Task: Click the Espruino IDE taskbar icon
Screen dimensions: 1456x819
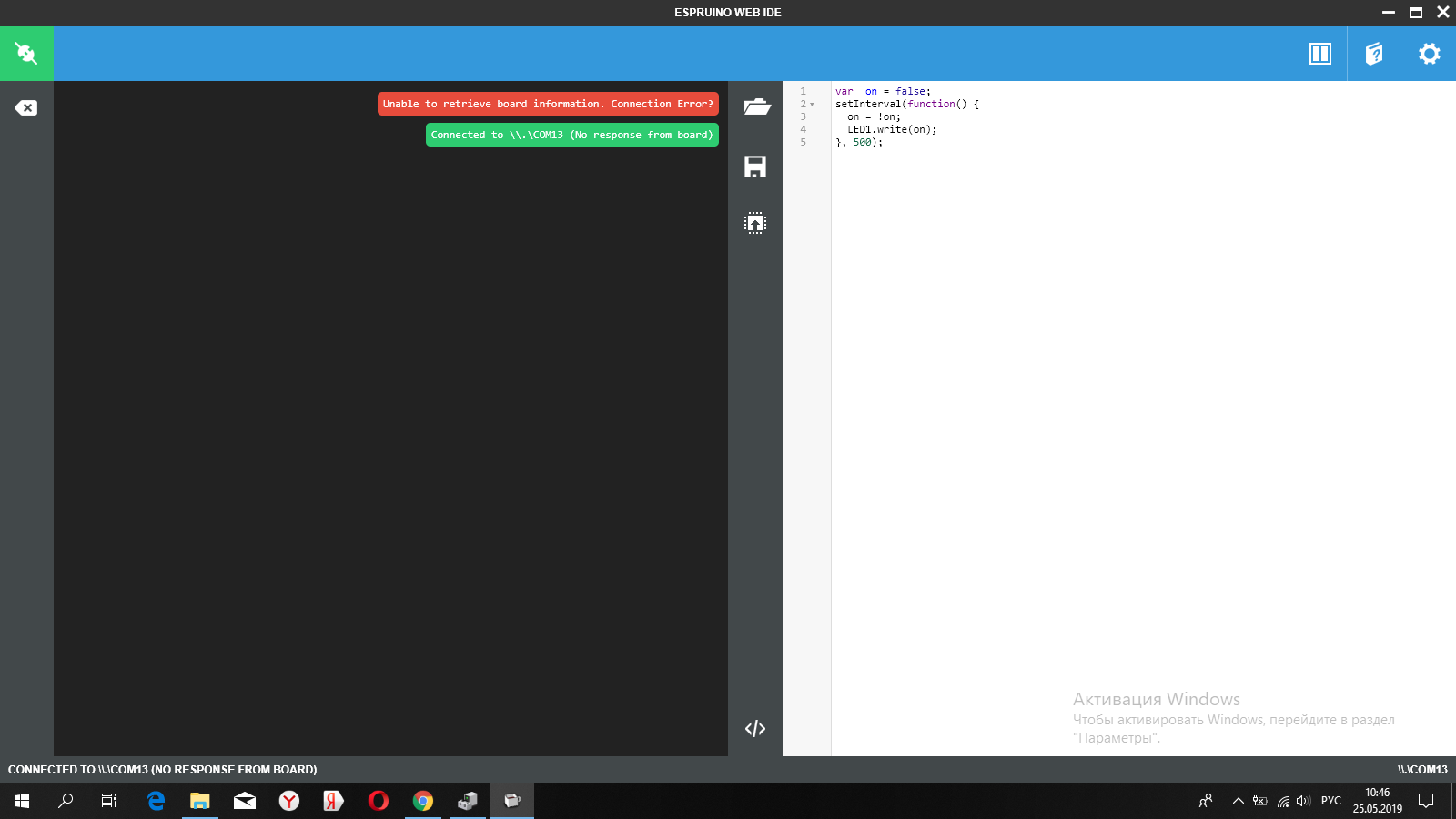Action: [x=512, y=801]
